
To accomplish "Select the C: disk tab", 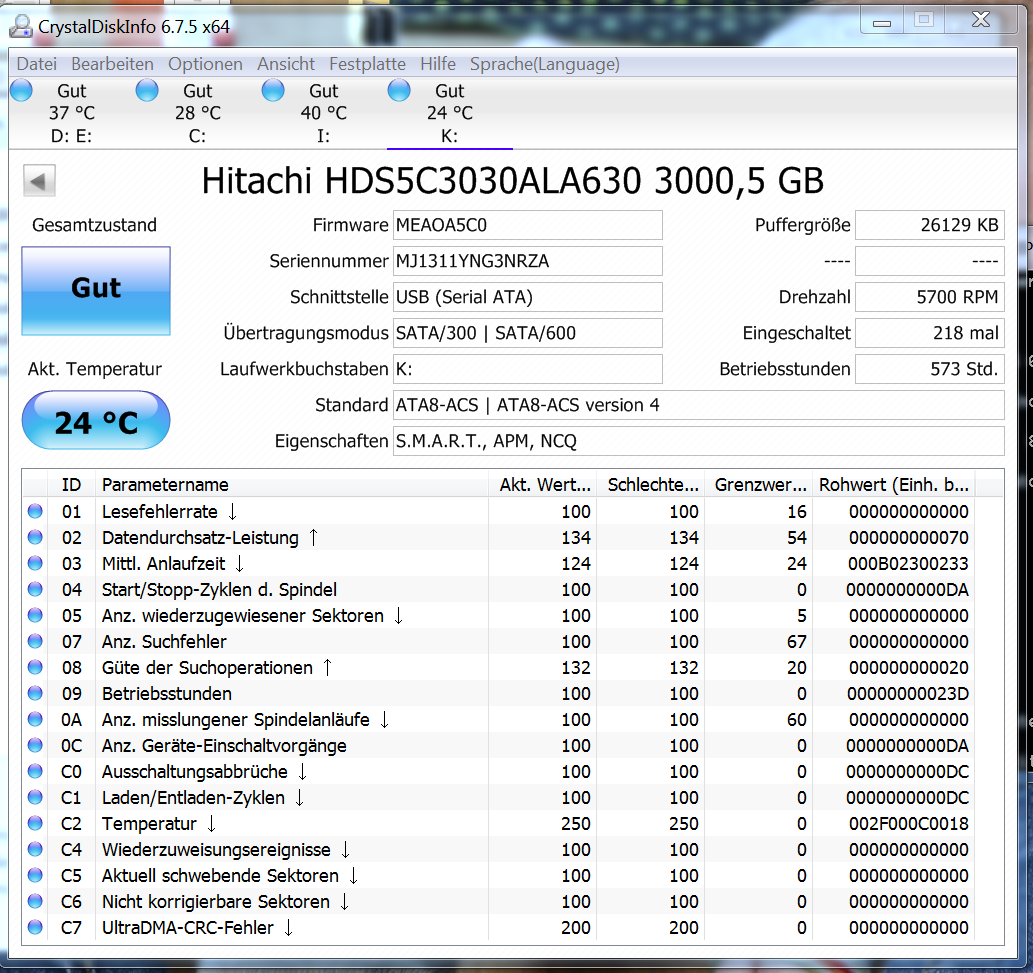I will click(197, 113).
